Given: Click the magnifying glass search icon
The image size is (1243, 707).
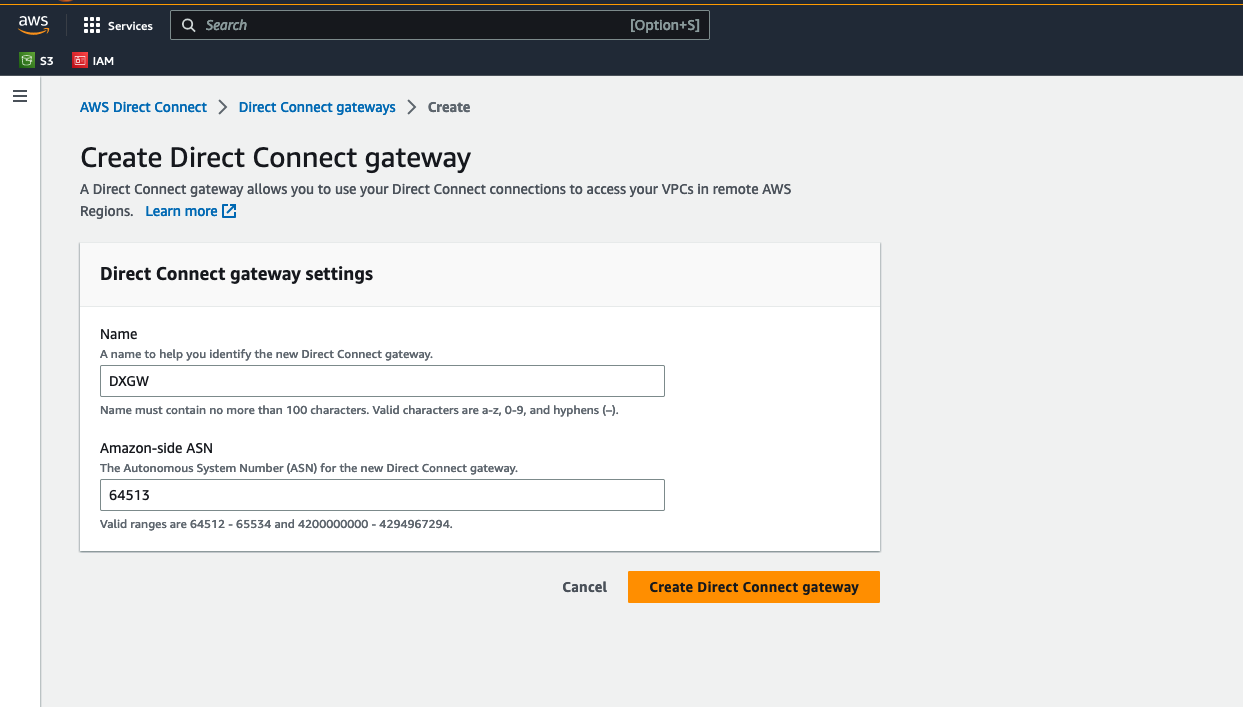Looking at the screenshot, I should tap(189, 25).
